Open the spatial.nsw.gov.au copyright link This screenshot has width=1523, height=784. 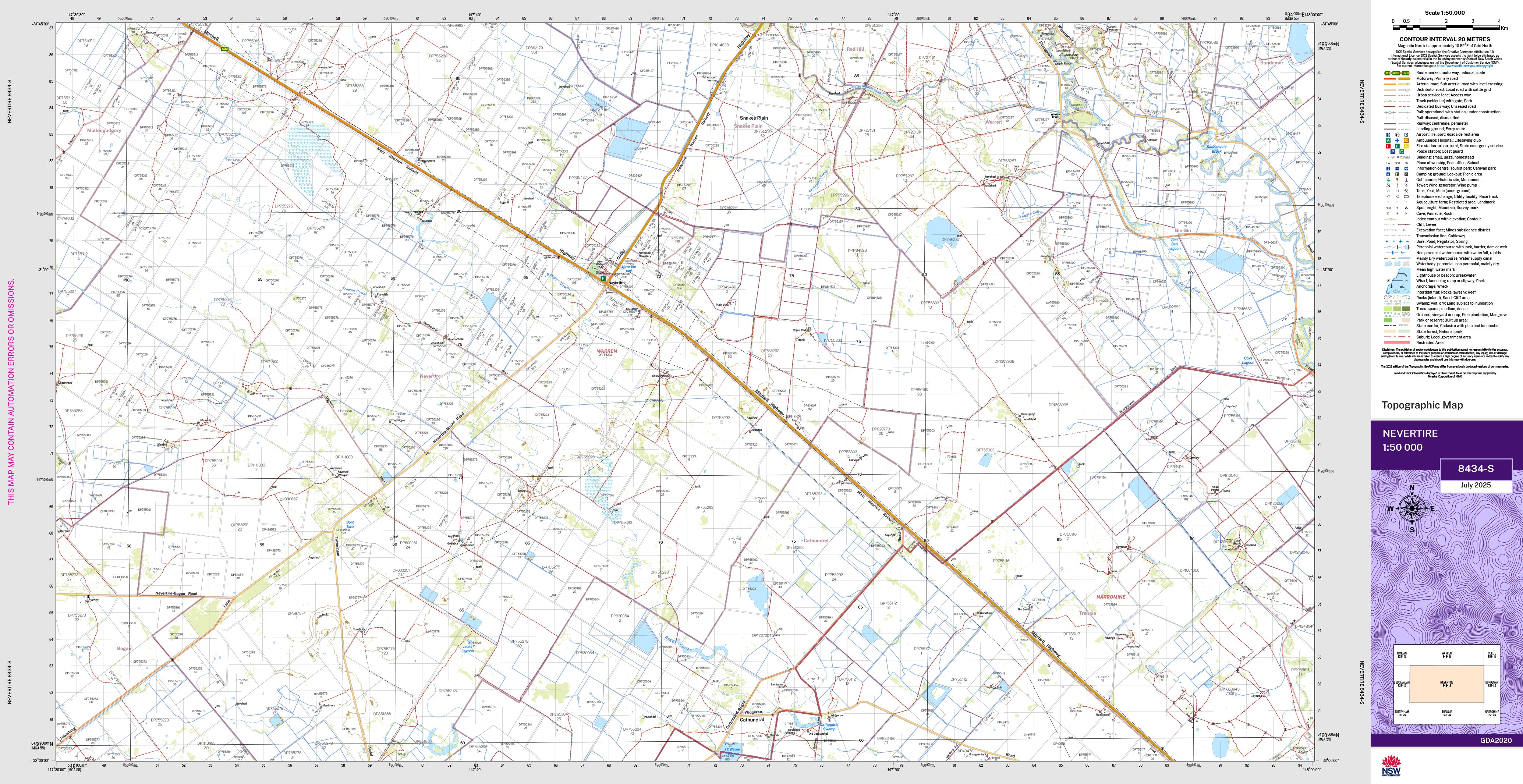(x=1465, y=65)
